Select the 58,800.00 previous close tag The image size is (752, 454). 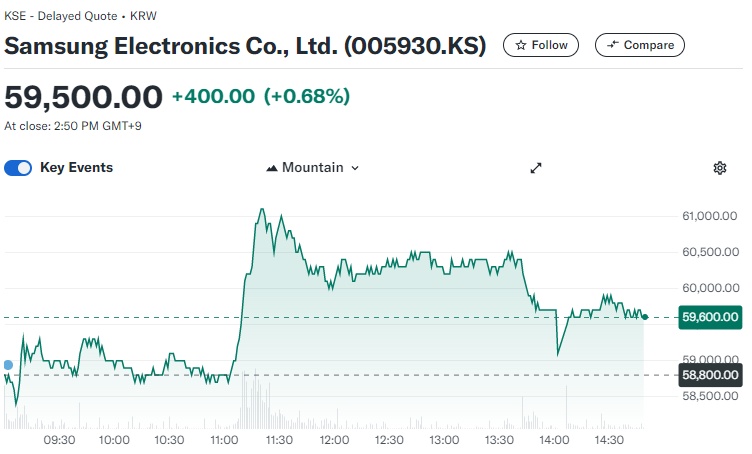pyautogui.click(x=710, y=375)
